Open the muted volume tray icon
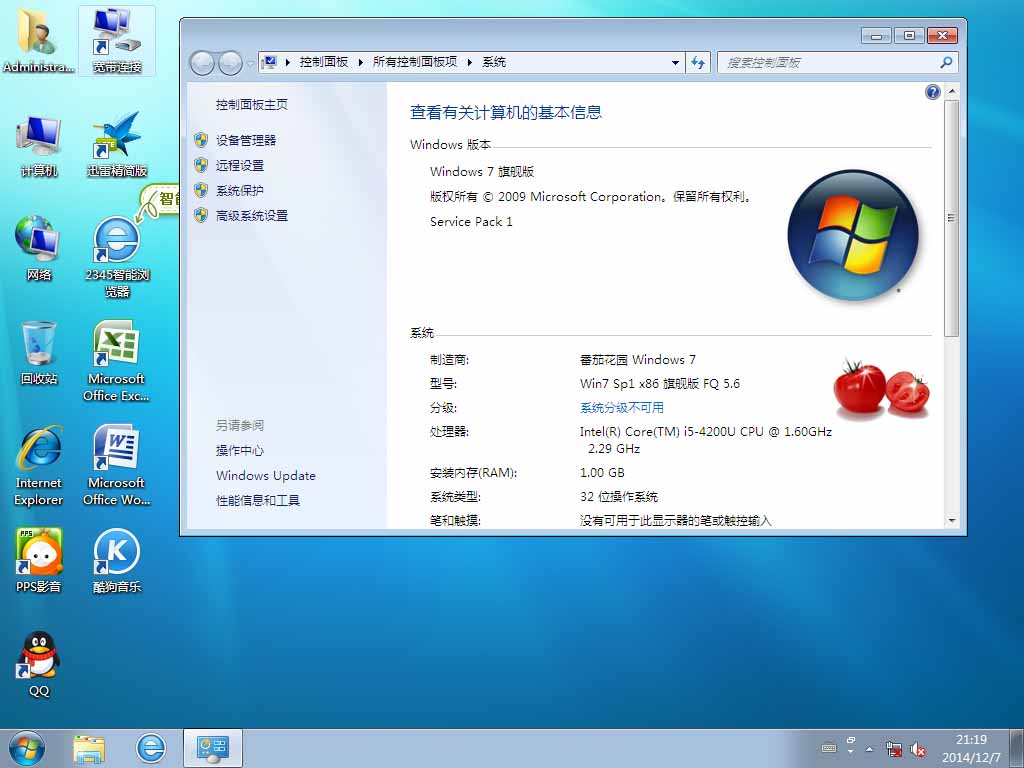Image resolution: width=1024 pixels, height=768 pixels. click(x=918, y=749)
